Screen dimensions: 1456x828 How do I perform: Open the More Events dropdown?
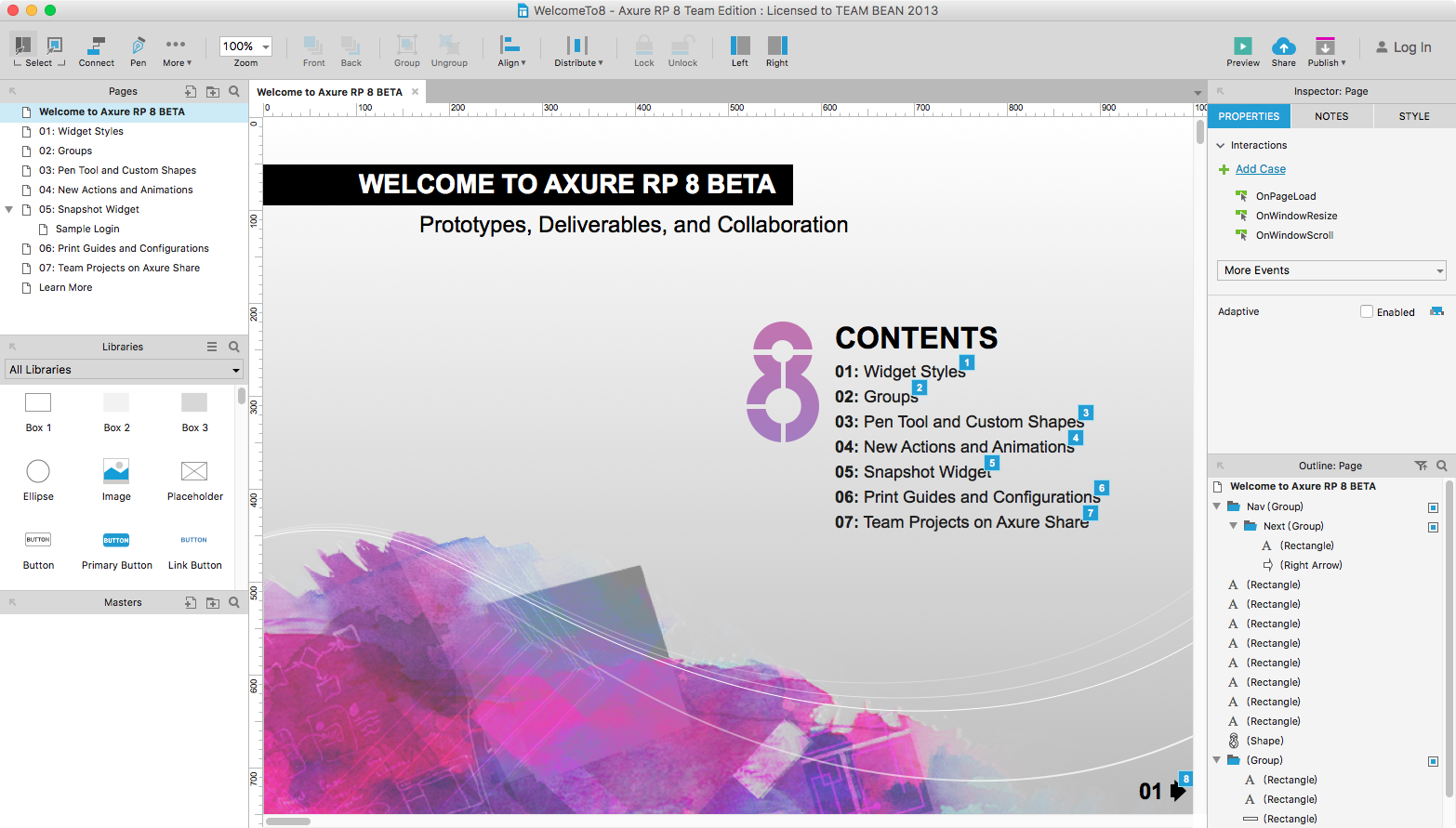click(x=1331, y=270)
